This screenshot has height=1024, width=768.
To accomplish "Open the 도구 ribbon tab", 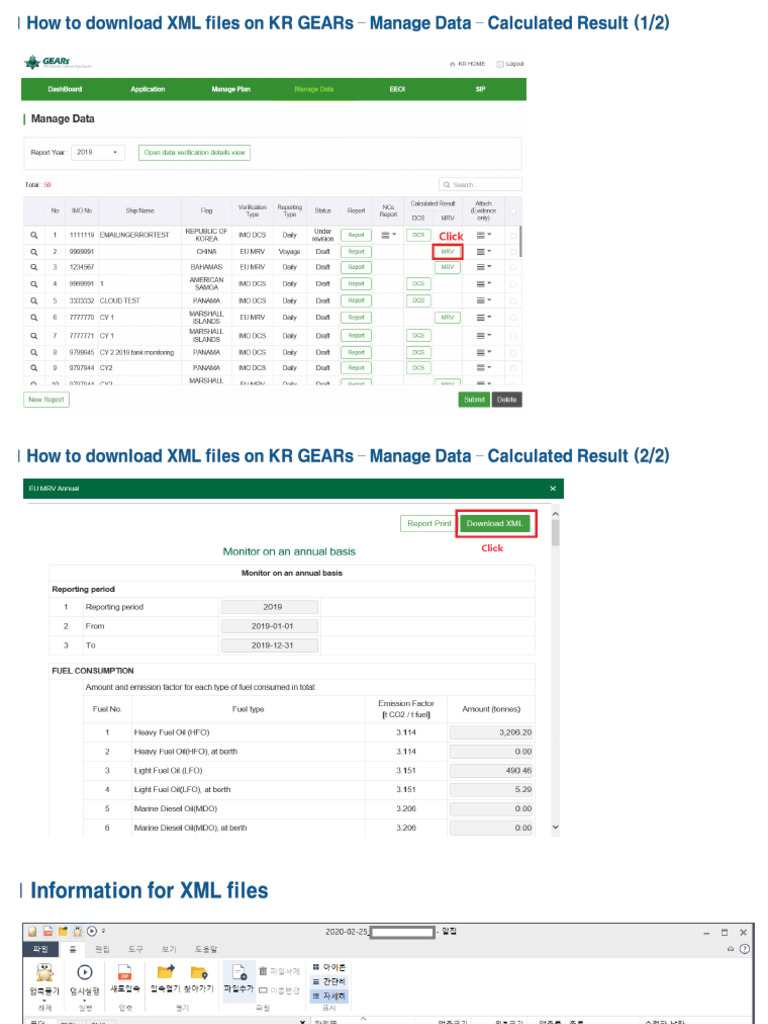I will coord(135,949).
